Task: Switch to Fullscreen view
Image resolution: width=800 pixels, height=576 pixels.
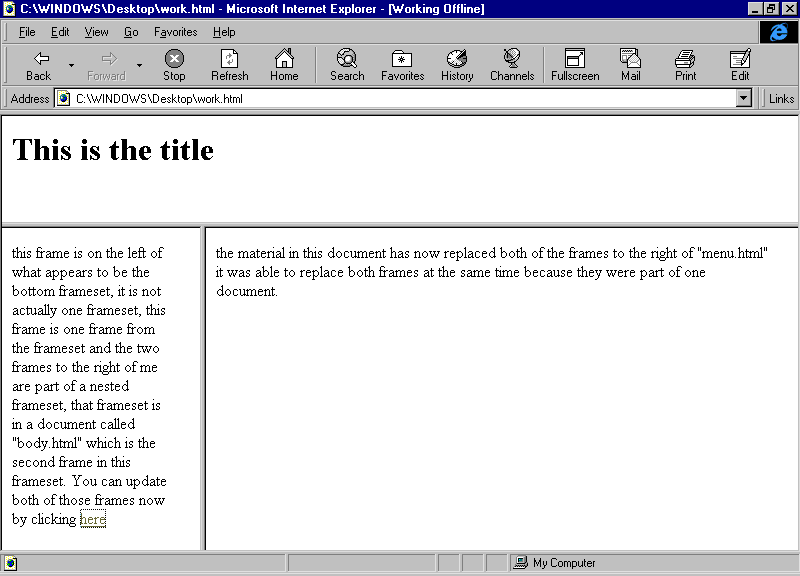Action: pos(575,65)
